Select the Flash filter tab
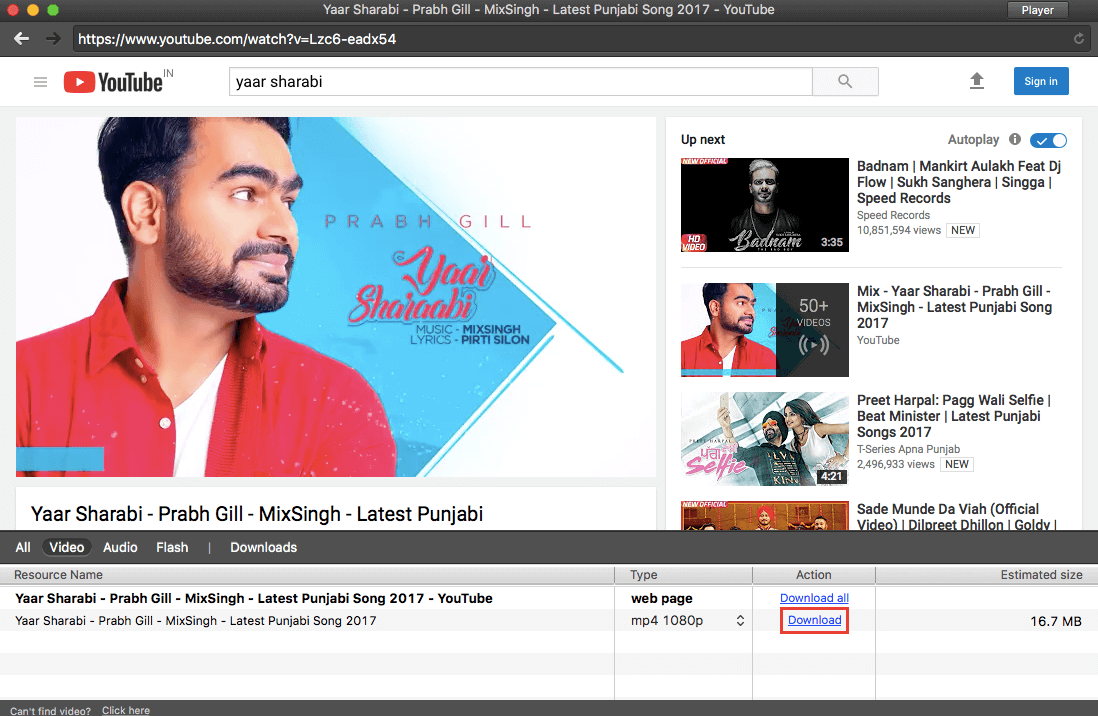Screen dimensions: 1098x716 [x=172, y=547]
